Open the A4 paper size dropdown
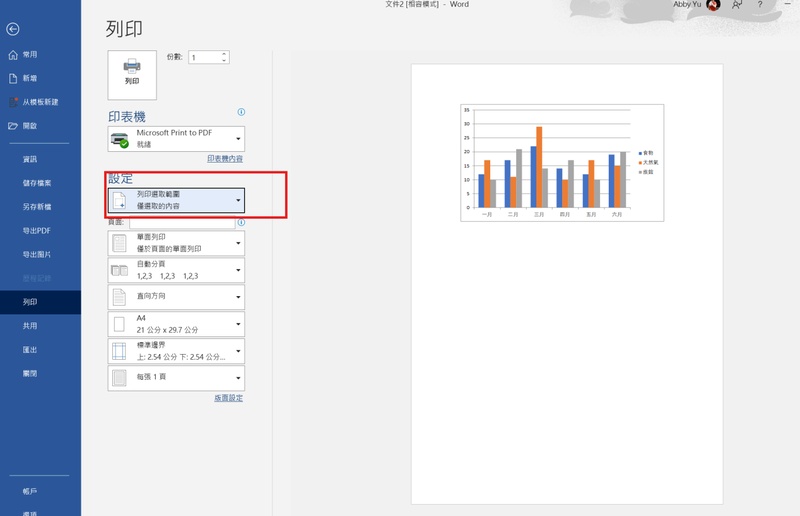 pyautogui.click(x=176, y=324)
